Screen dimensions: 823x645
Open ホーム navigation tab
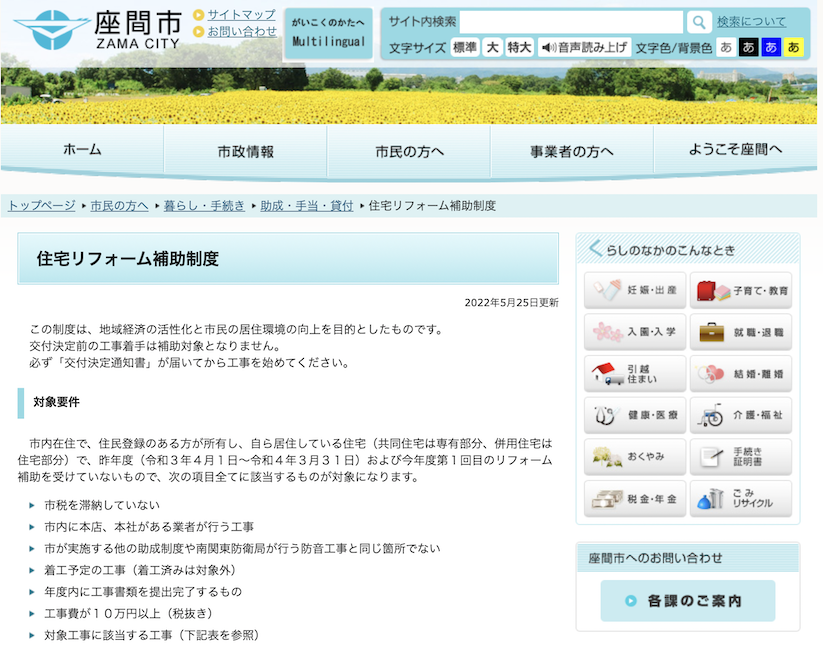(82, 150)
